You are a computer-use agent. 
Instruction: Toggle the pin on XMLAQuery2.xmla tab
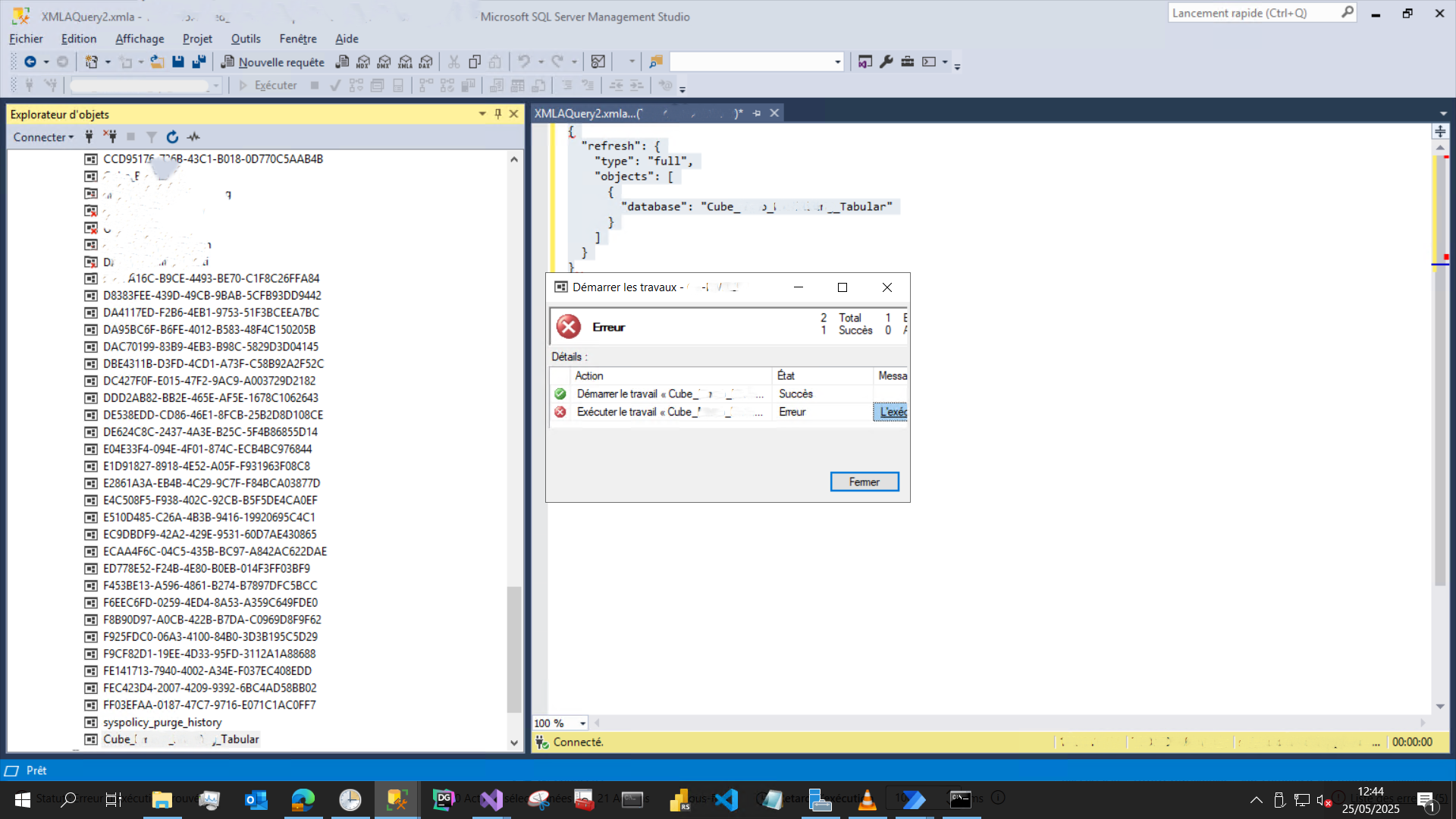(x=757, y=113)
